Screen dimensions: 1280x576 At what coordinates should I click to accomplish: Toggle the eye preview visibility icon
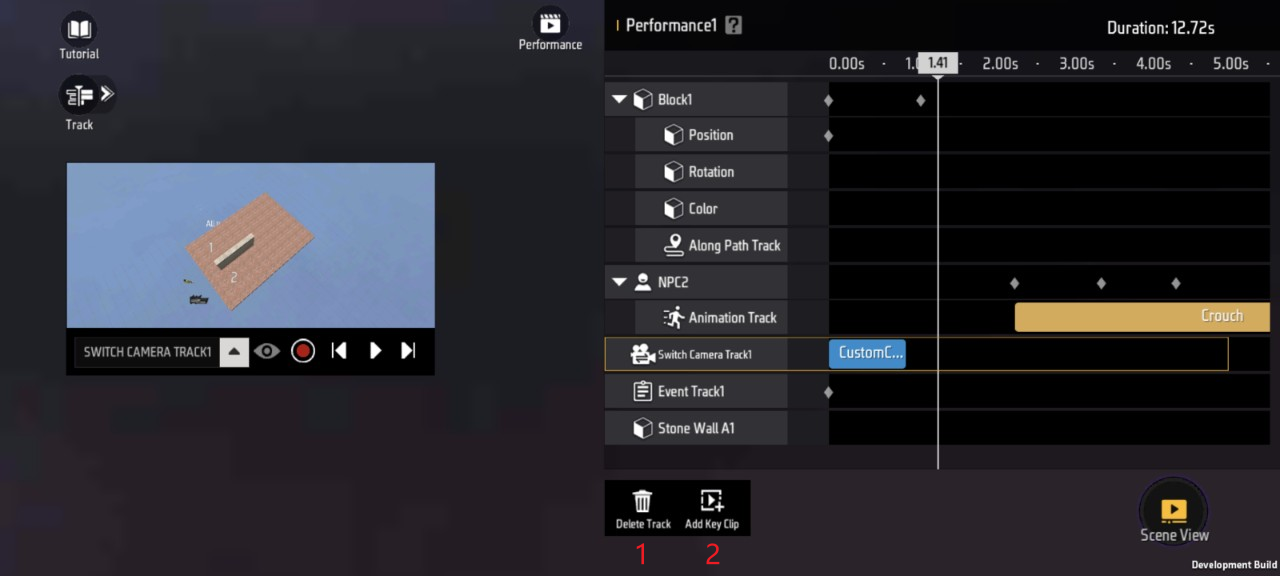(266, 351)
